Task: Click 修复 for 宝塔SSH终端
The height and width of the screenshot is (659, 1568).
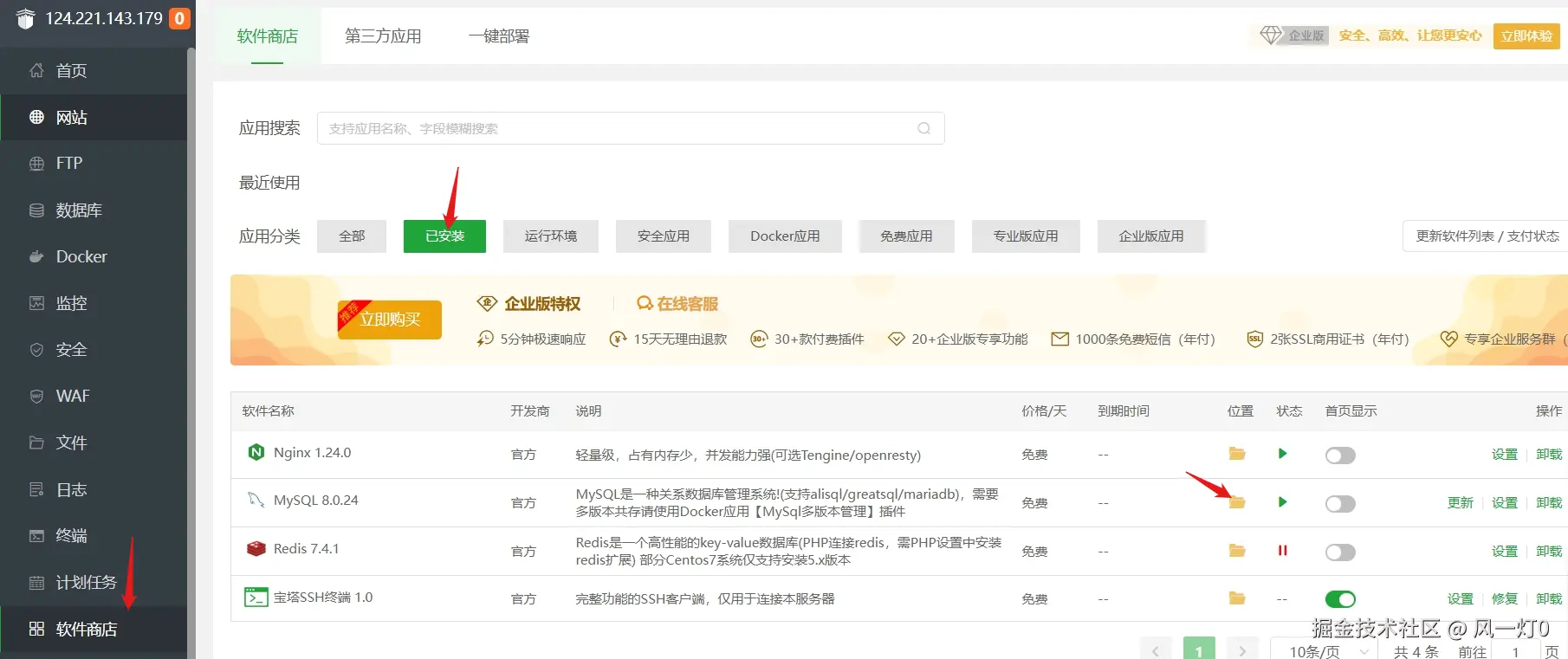Action: pos(1505,599)
